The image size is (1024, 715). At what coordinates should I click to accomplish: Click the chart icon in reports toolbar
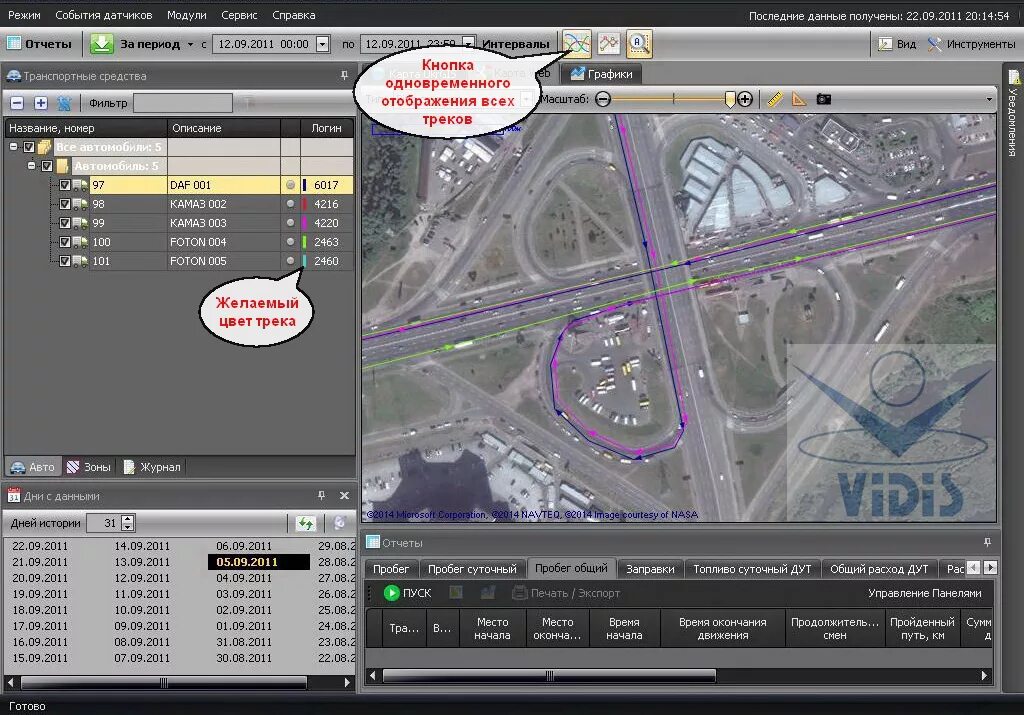(x=487, y=593)
